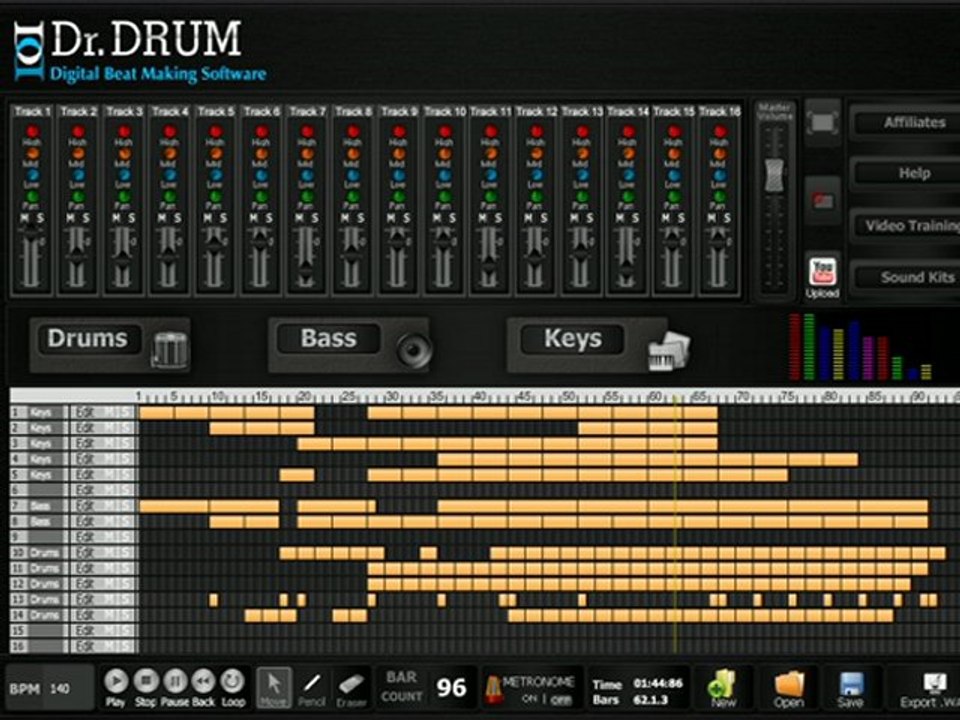Solo Track 1 in the mixer

40,219
